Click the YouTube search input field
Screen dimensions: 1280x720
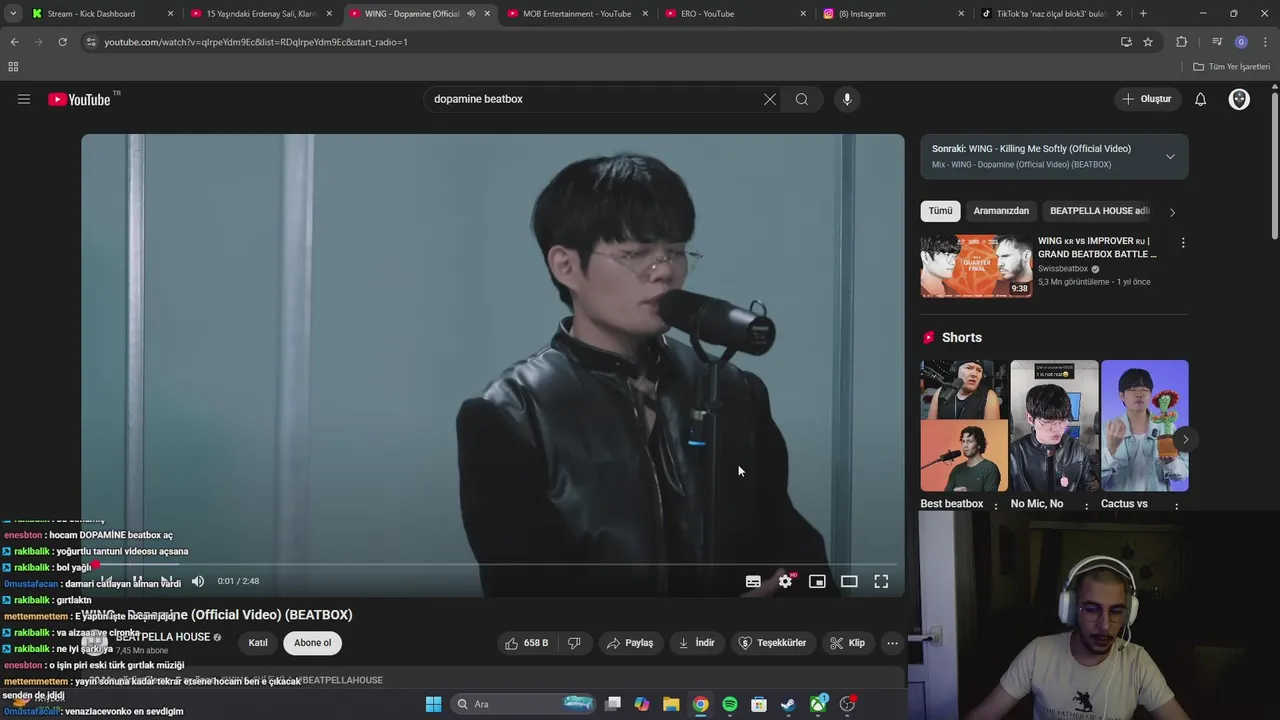click(590, 99)
